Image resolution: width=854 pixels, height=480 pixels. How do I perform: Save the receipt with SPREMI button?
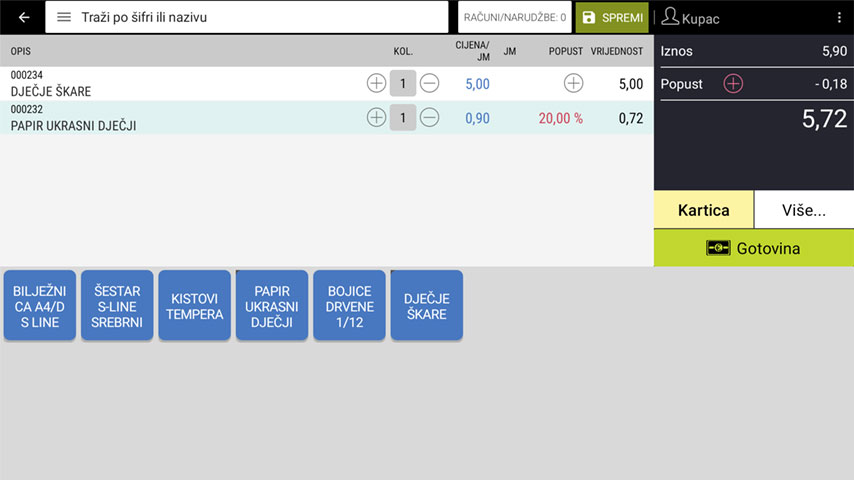612,17
